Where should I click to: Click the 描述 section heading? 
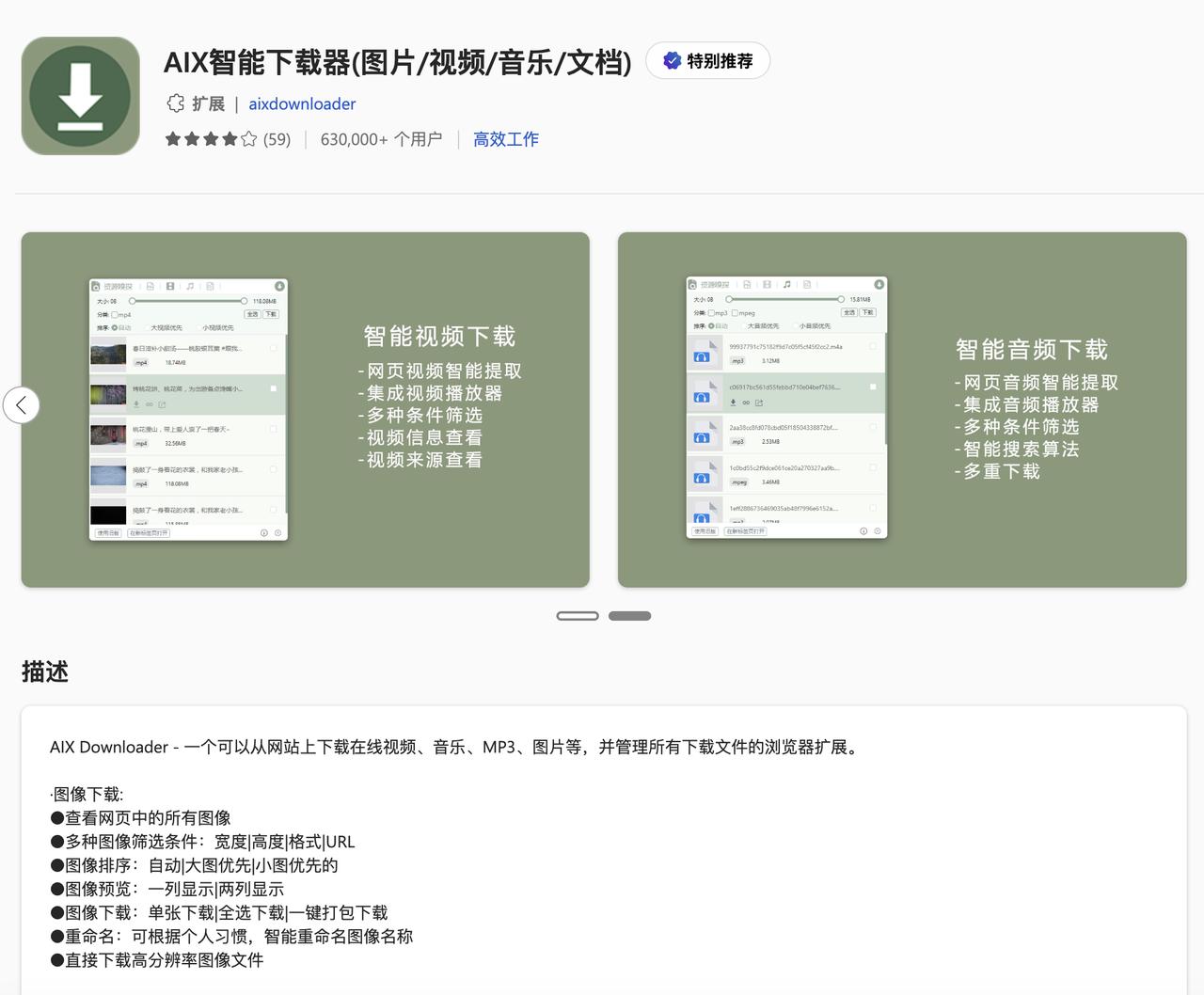pos(45,671)
